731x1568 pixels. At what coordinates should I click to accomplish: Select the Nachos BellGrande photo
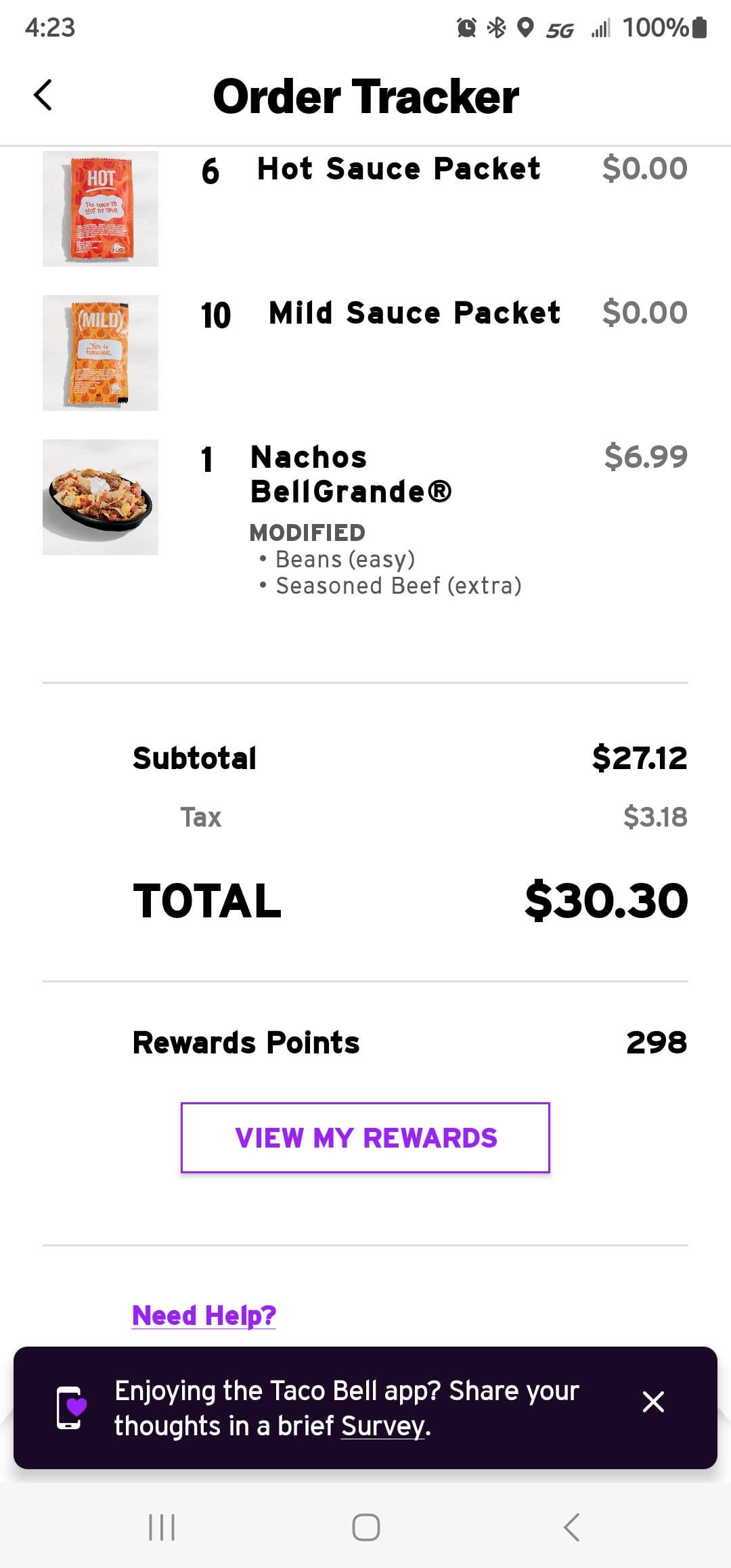coord(100,497)
